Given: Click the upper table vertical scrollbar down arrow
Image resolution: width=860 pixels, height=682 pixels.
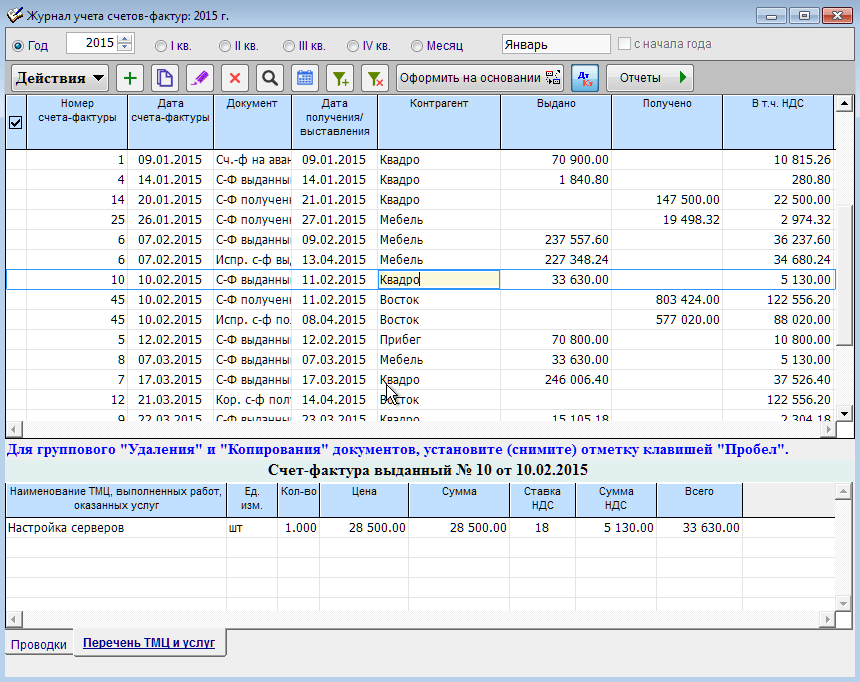Looking at the screenshot, I should pos(844,414).
